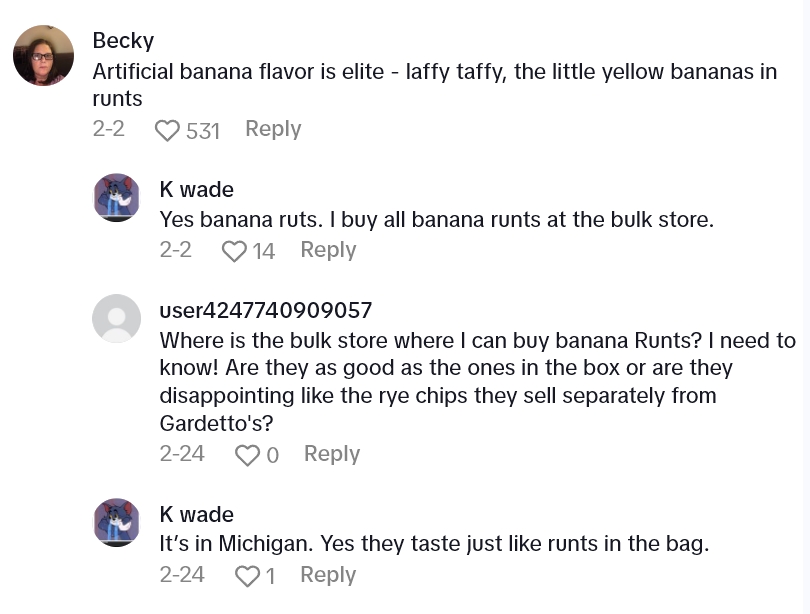Open Becky's profile picture
Image resolution: width=810 pixels, height=614 pixels.
pyautogui.click(x=43, y=56)
